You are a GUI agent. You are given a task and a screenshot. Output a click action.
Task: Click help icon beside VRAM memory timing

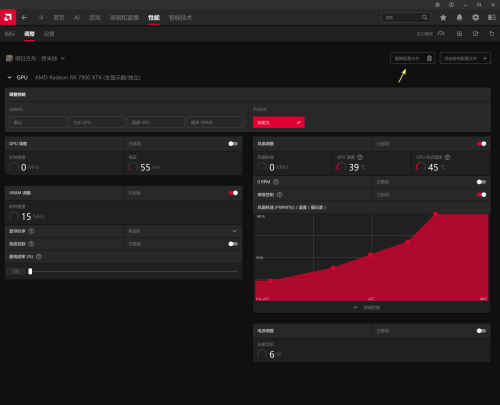click(x=31, y=231)
